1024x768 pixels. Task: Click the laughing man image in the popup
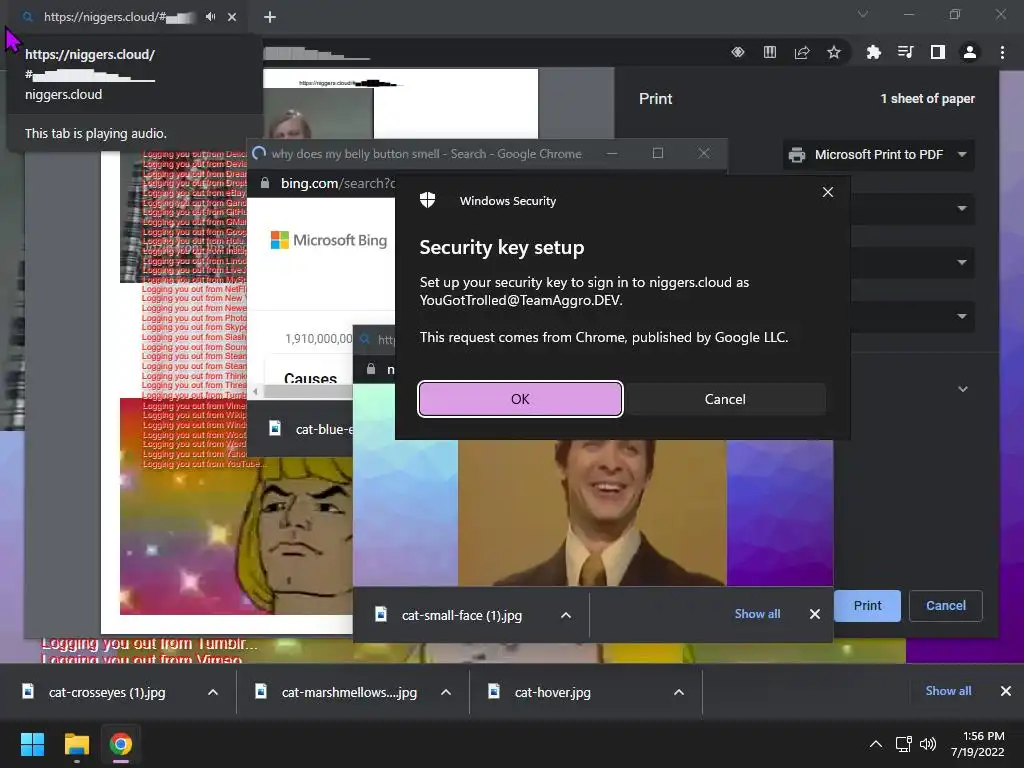point(592,513)
